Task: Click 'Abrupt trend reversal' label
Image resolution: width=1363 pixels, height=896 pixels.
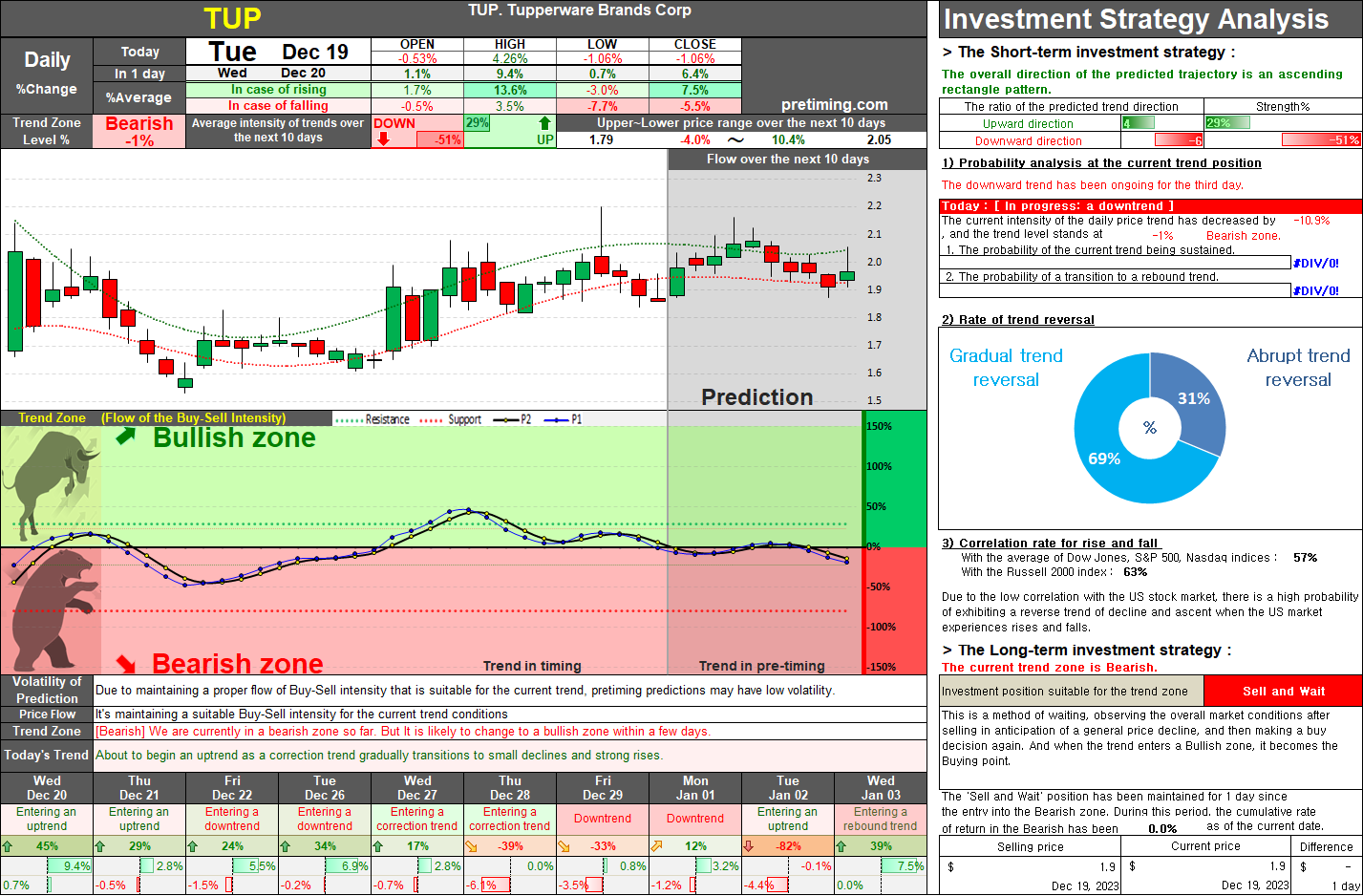Action: click(1298, 368)
